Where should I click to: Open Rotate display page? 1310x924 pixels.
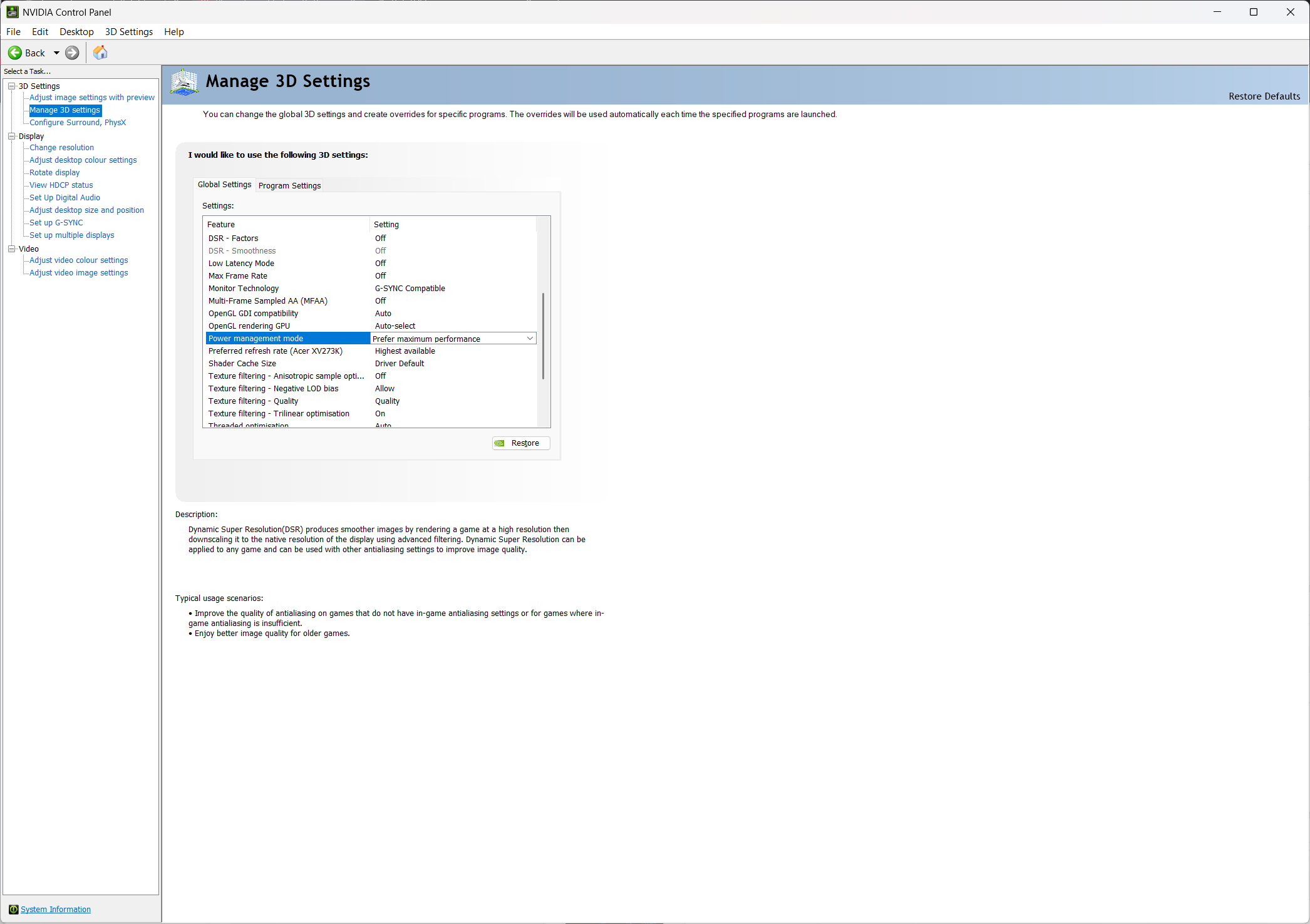point(54,173)
